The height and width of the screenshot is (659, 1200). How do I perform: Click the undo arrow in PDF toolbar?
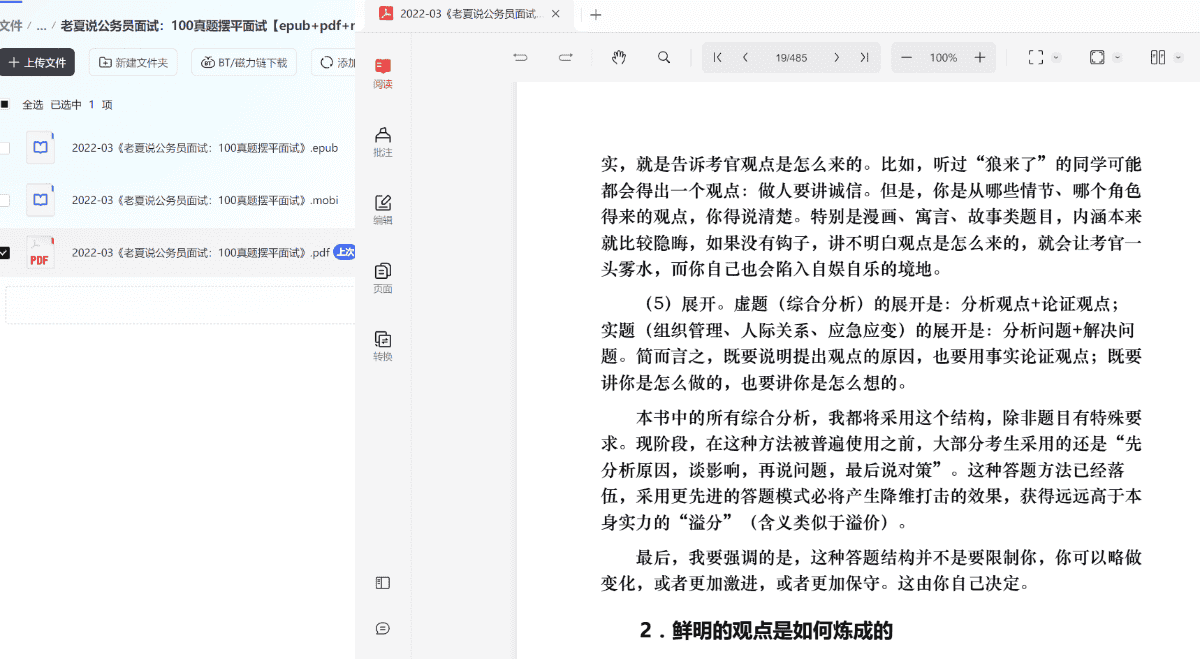click(x=520, y=58)
